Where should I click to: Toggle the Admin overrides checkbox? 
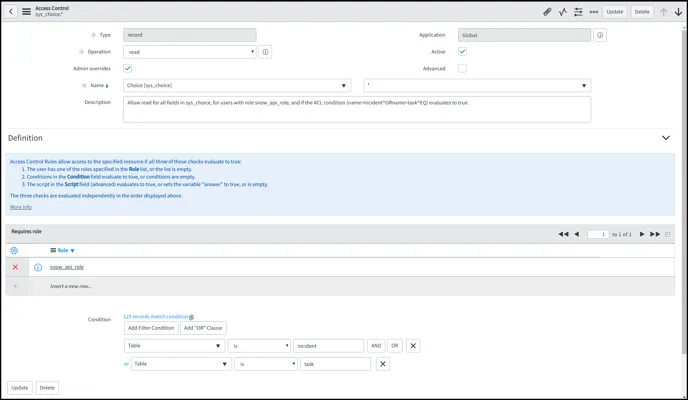click(127, 68)
